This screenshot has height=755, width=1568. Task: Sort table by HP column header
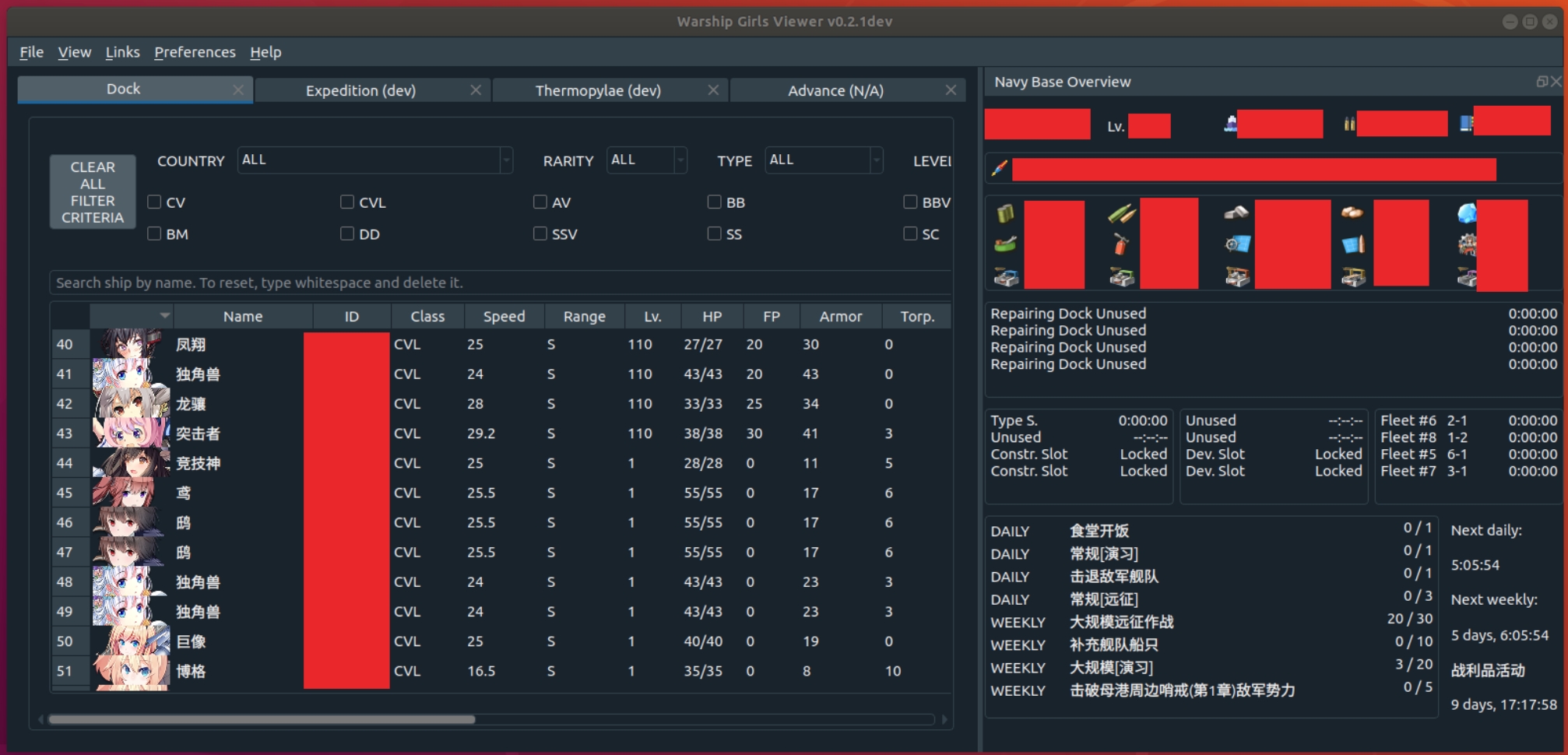(712, 316)
